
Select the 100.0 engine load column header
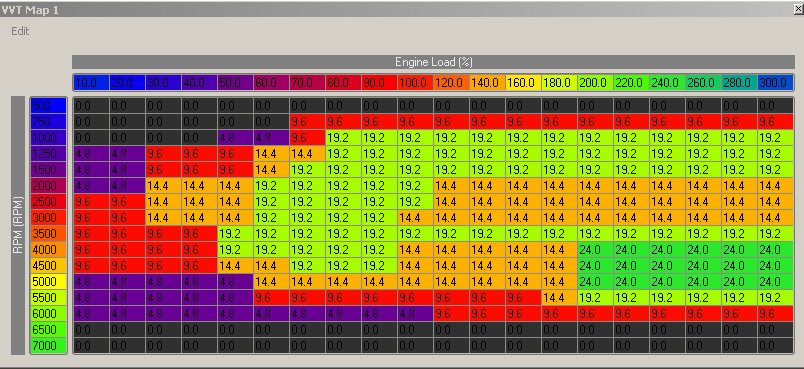click(x=415, y=83)
